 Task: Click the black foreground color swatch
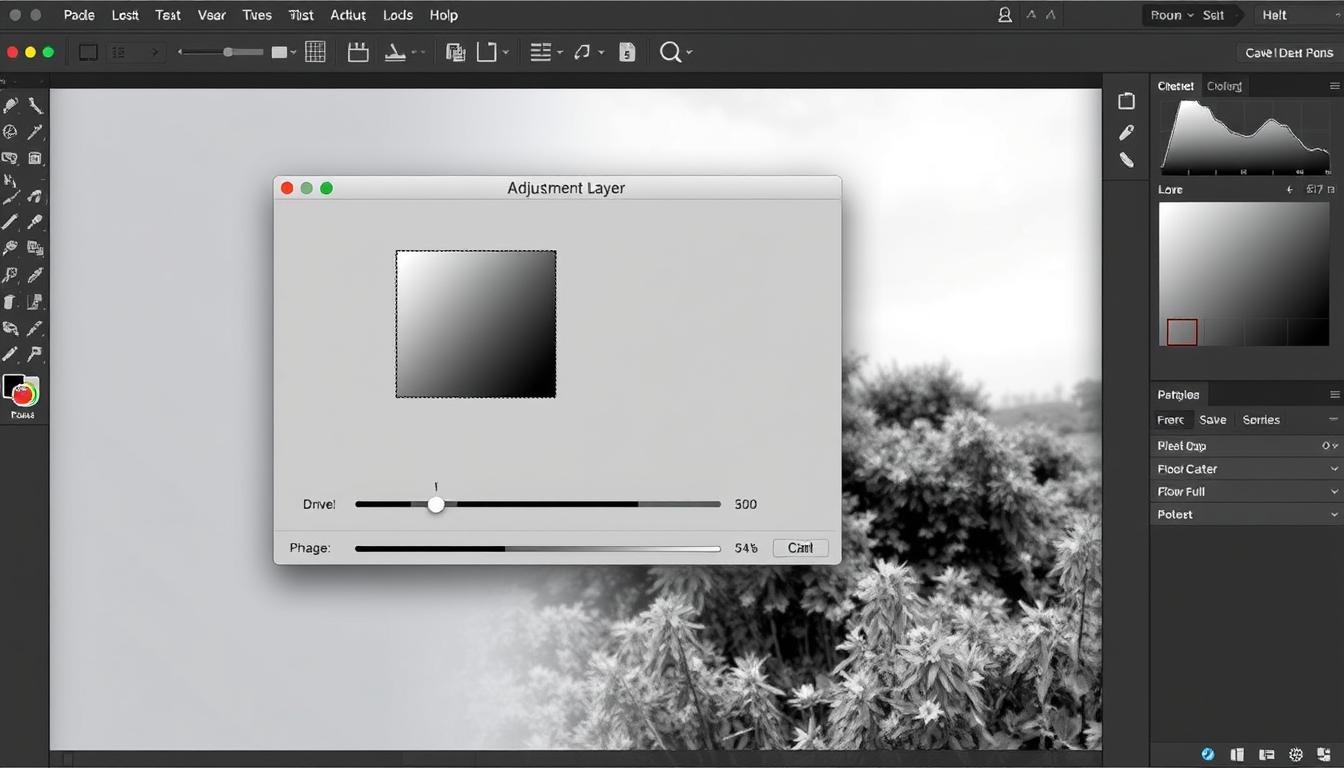tap(12, 385)
